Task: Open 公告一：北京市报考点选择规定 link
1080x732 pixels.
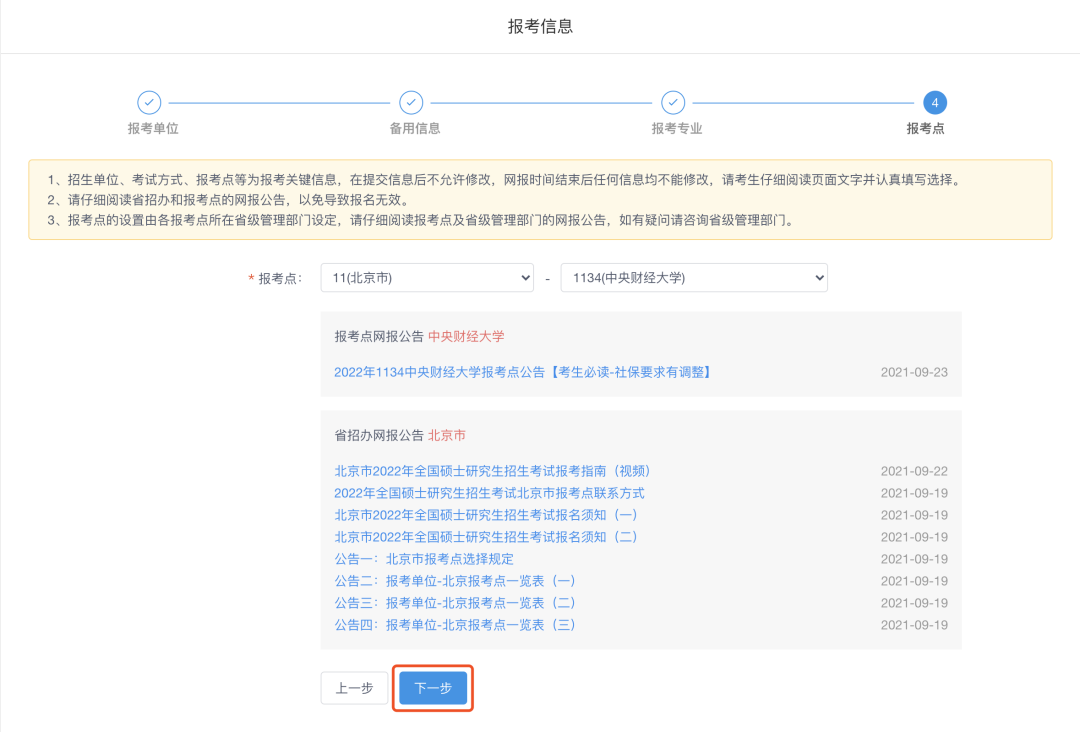Action: click(424, 559)
